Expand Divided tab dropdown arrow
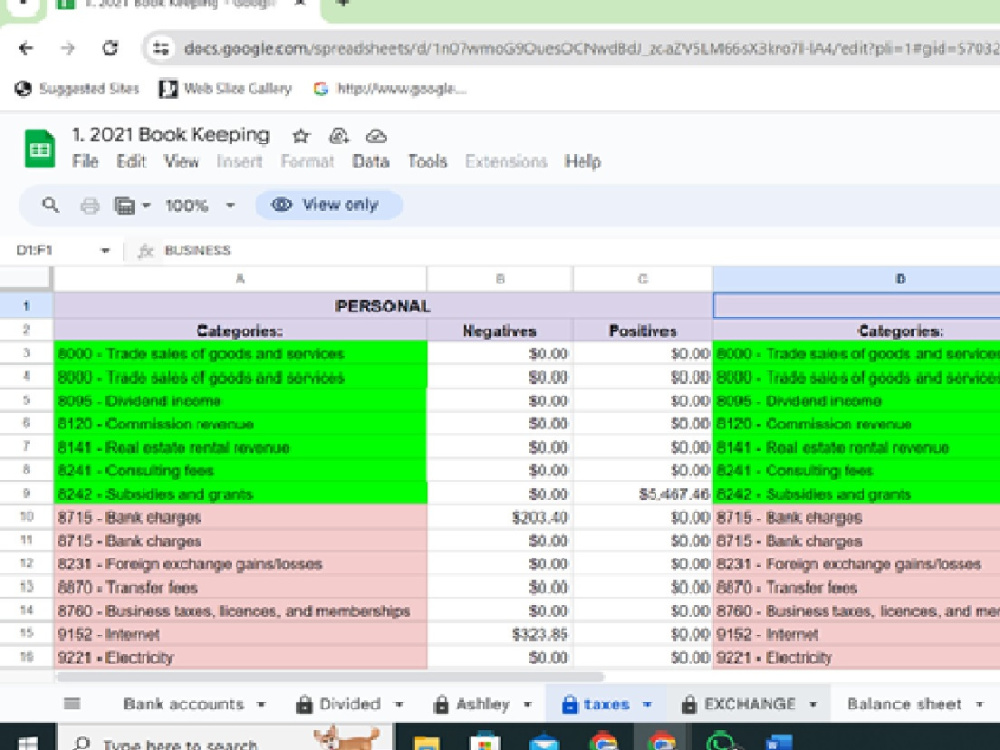 [399, 705]
